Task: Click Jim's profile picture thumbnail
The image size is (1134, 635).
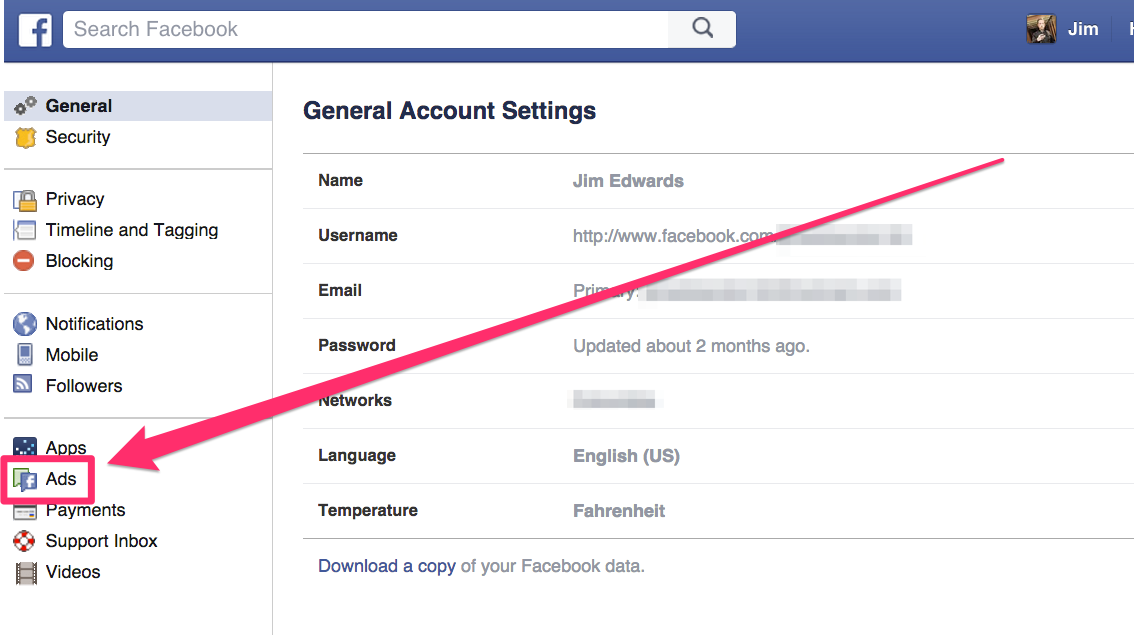Action: click(1041, 29)
